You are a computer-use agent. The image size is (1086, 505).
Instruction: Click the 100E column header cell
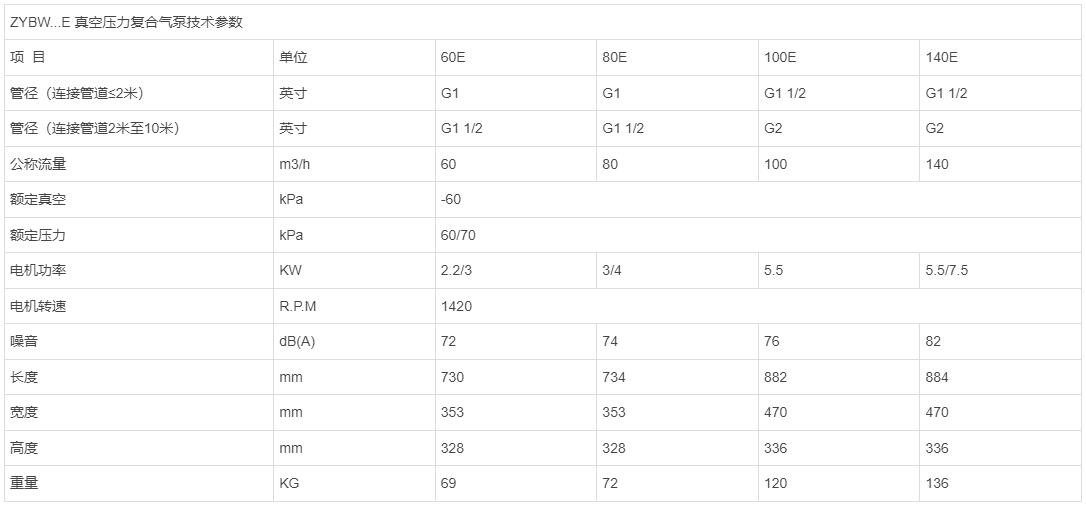click(x=780, y=57)
